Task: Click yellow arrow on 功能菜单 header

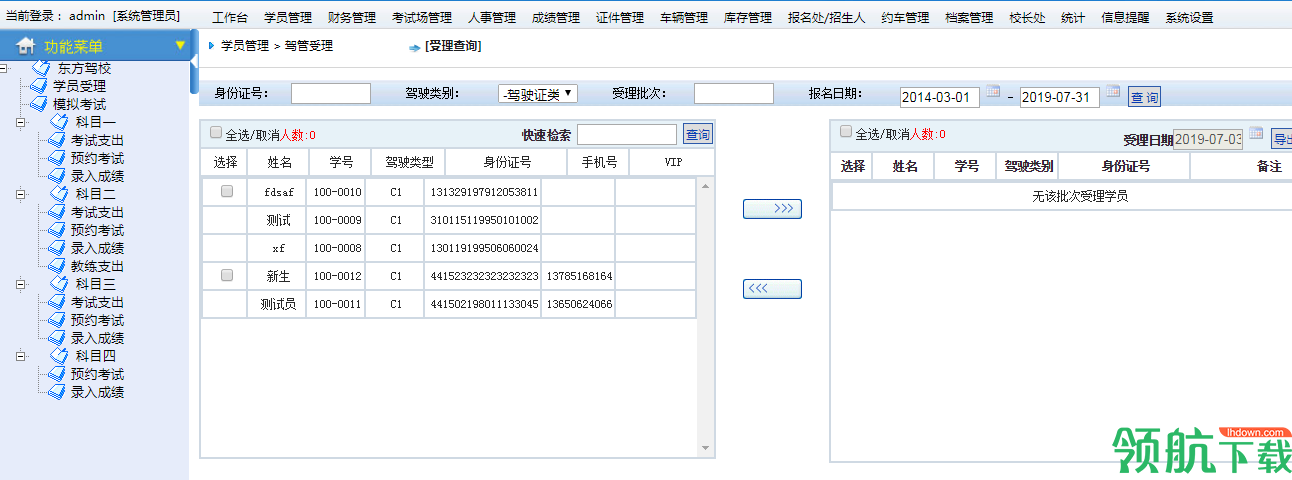Action: [180, 45]
